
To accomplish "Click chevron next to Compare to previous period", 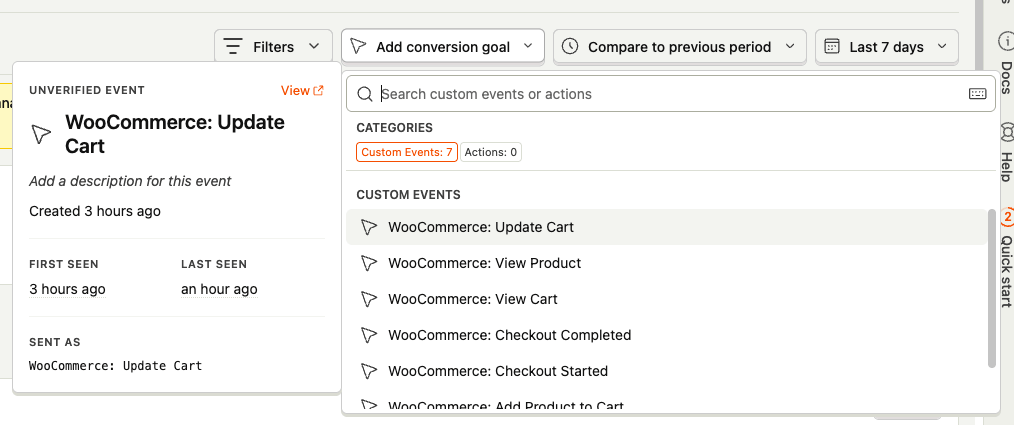I will coord(790,47).
